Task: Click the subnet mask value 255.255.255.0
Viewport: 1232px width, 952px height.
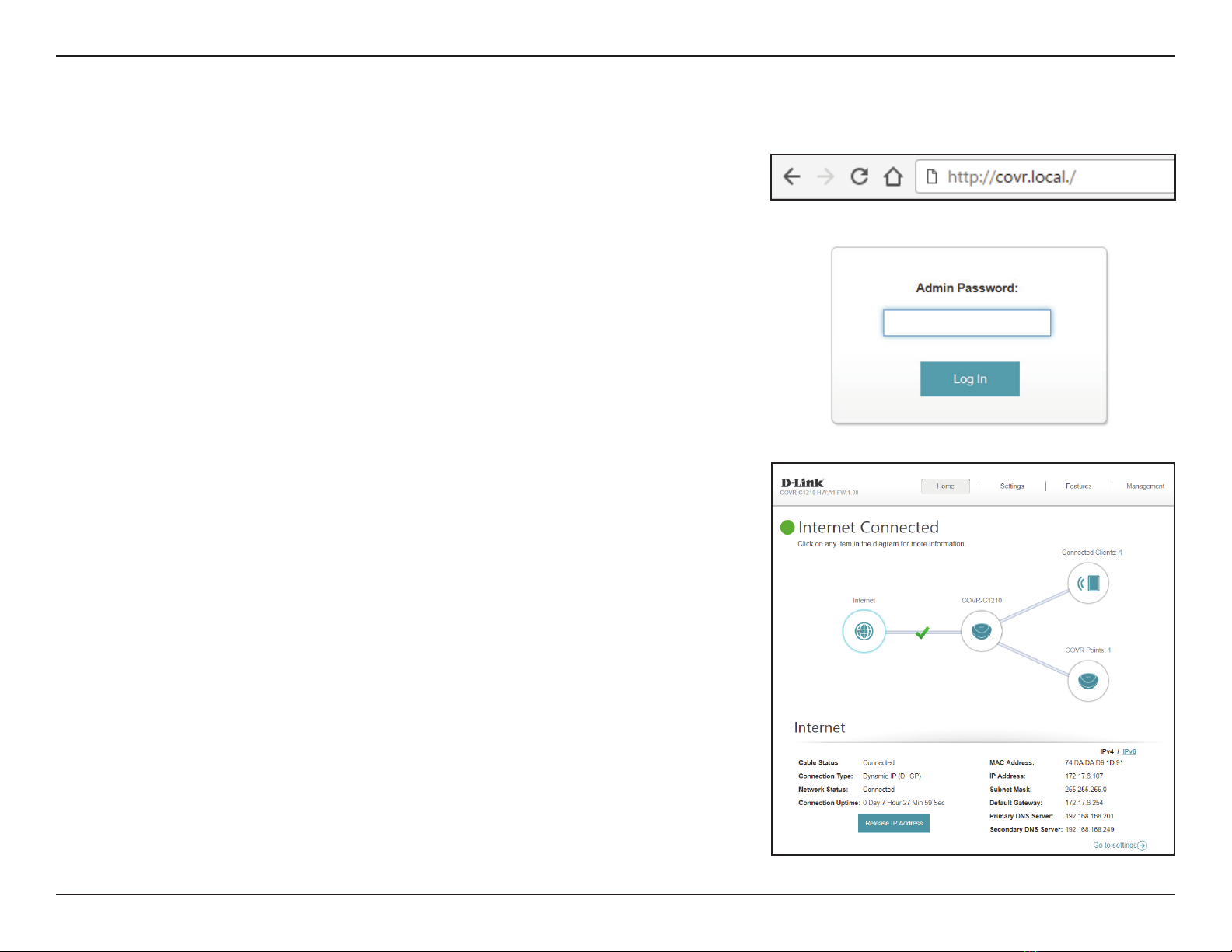Action: point(1085,790)
